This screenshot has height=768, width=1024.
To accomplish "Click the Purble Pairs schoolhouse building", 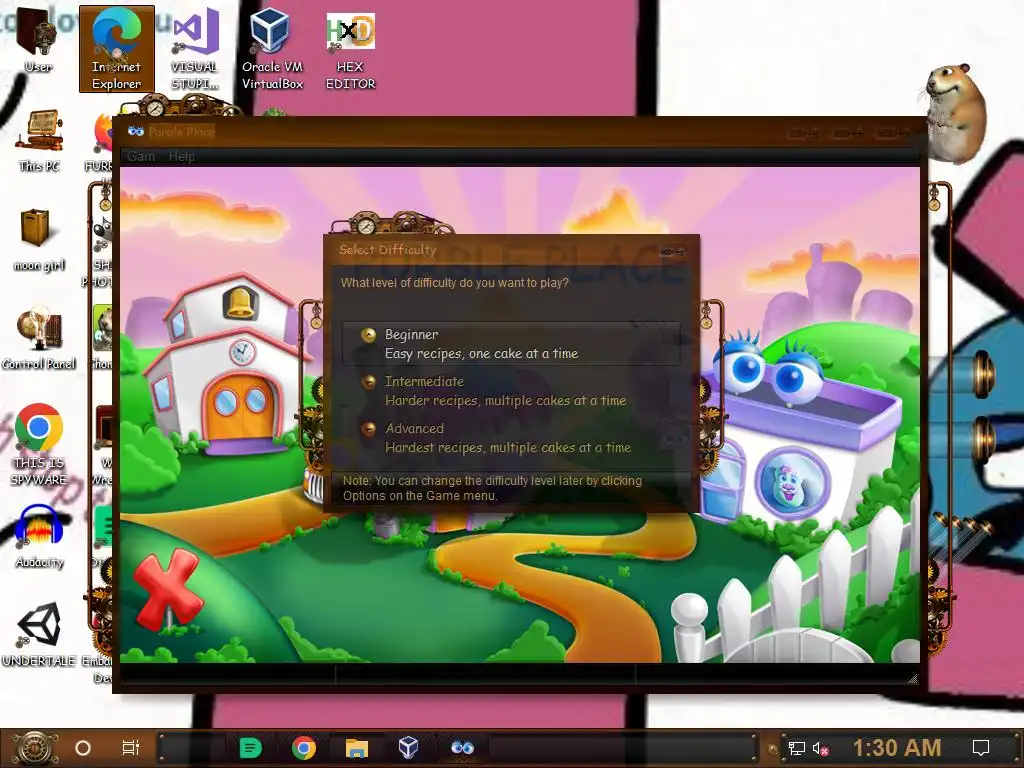I will [225, 366].
